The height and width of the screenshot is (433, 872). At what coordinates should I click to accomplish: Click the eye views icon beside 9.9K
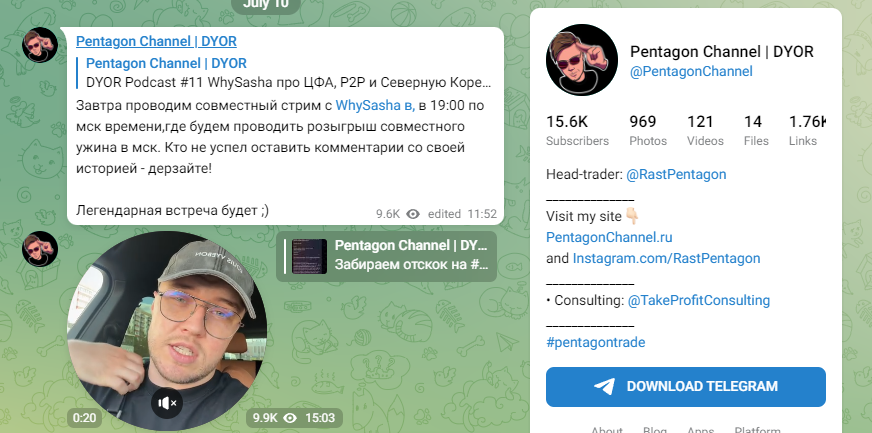290,418
